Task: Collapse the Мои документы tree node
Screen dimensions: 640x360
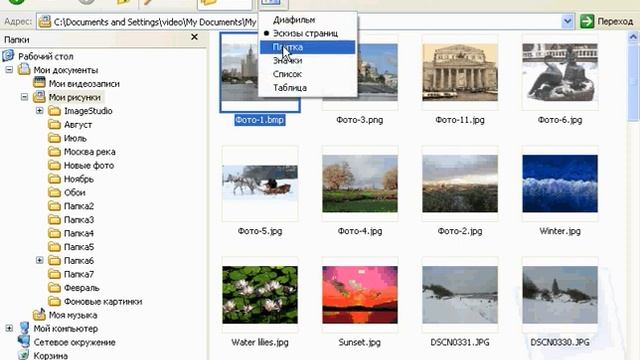Action: 9,70
